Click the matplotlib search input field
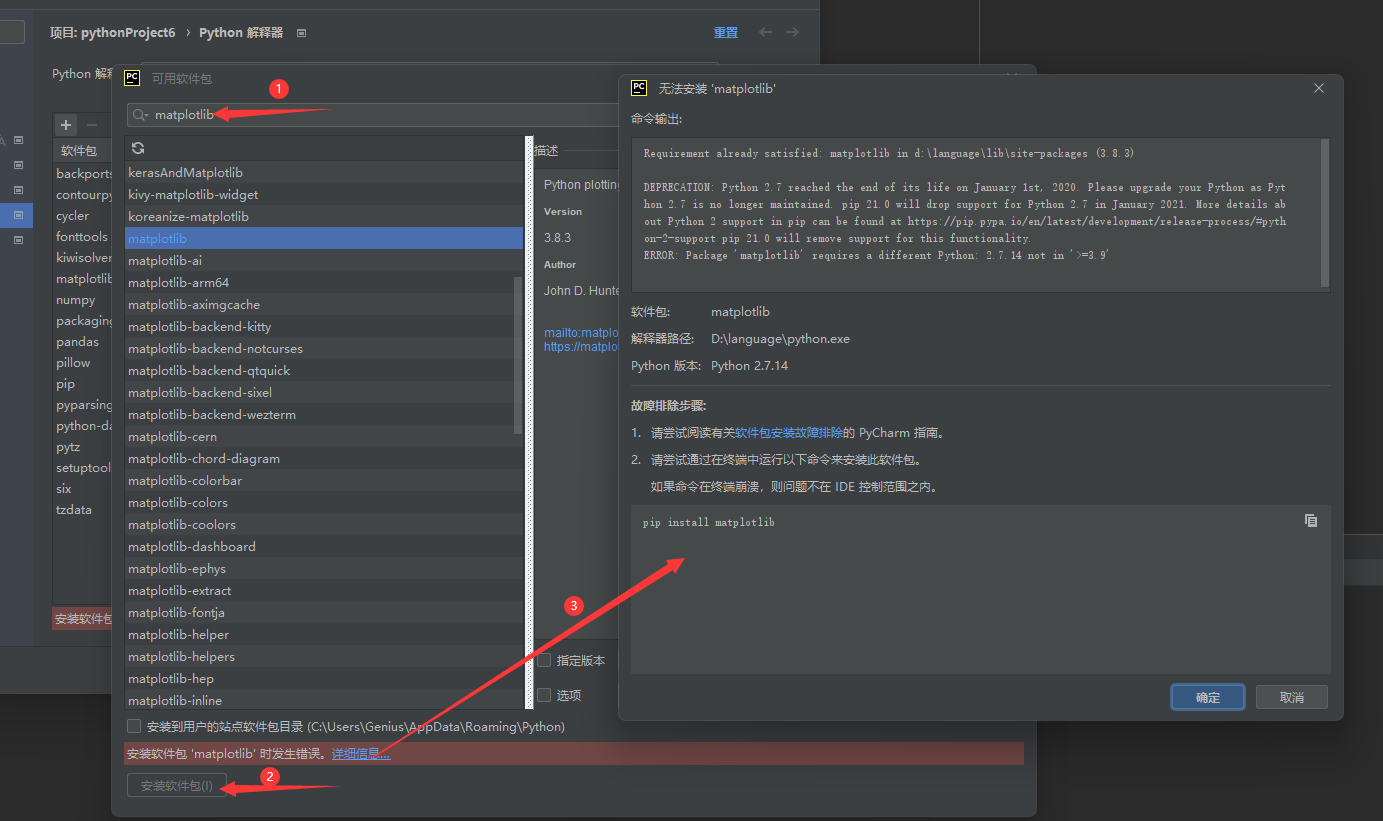1383x821 pixels. (x=372, y=115)
